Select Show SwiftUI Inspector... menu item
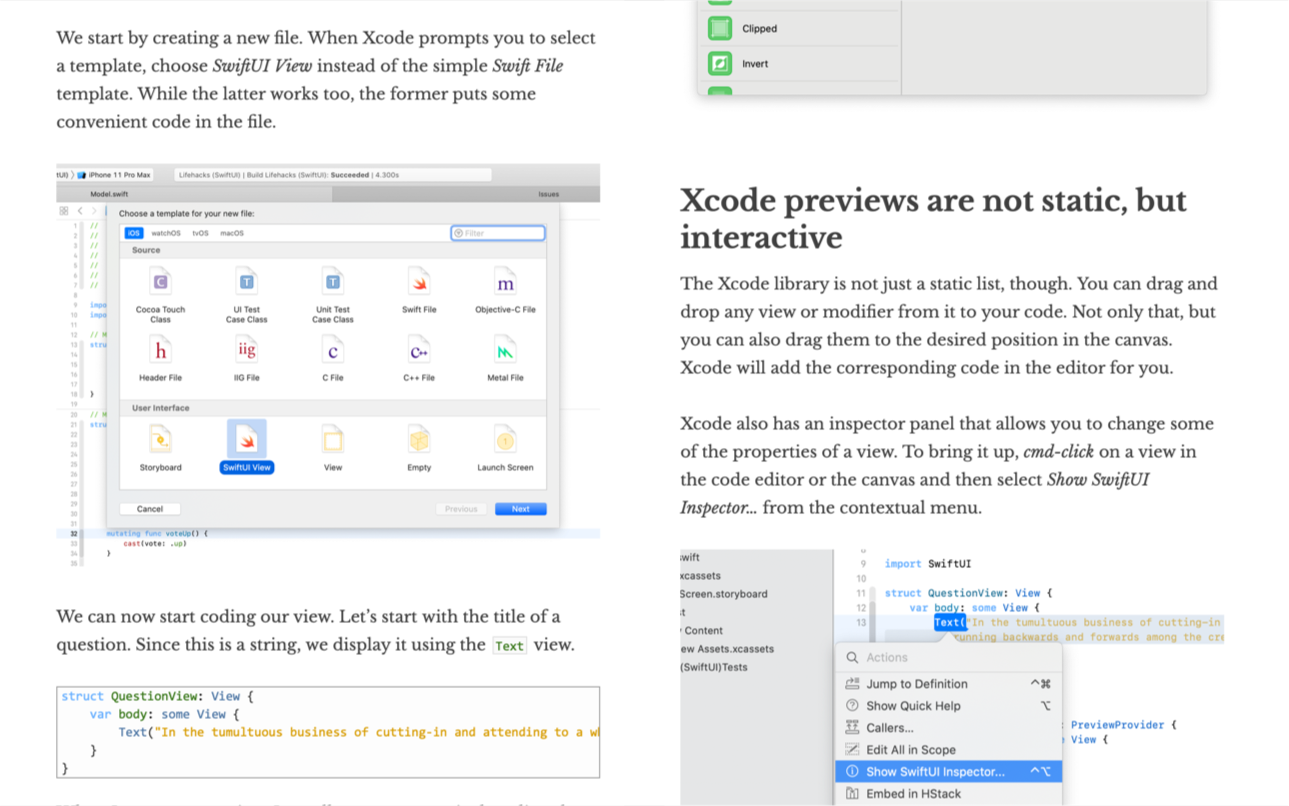This screenshot has height=806, width=1289. point(948,772)
